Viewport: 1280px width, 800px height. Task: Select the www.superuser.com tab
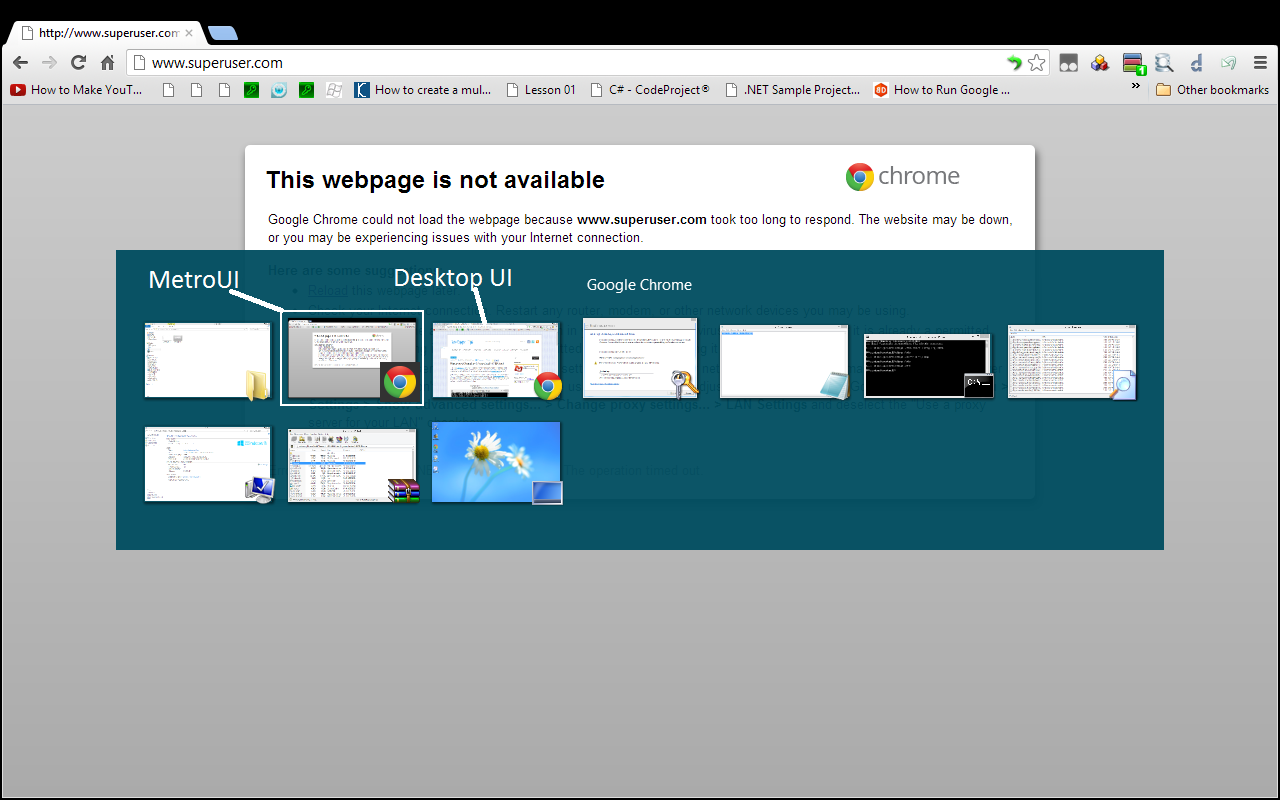click(105, 33)
